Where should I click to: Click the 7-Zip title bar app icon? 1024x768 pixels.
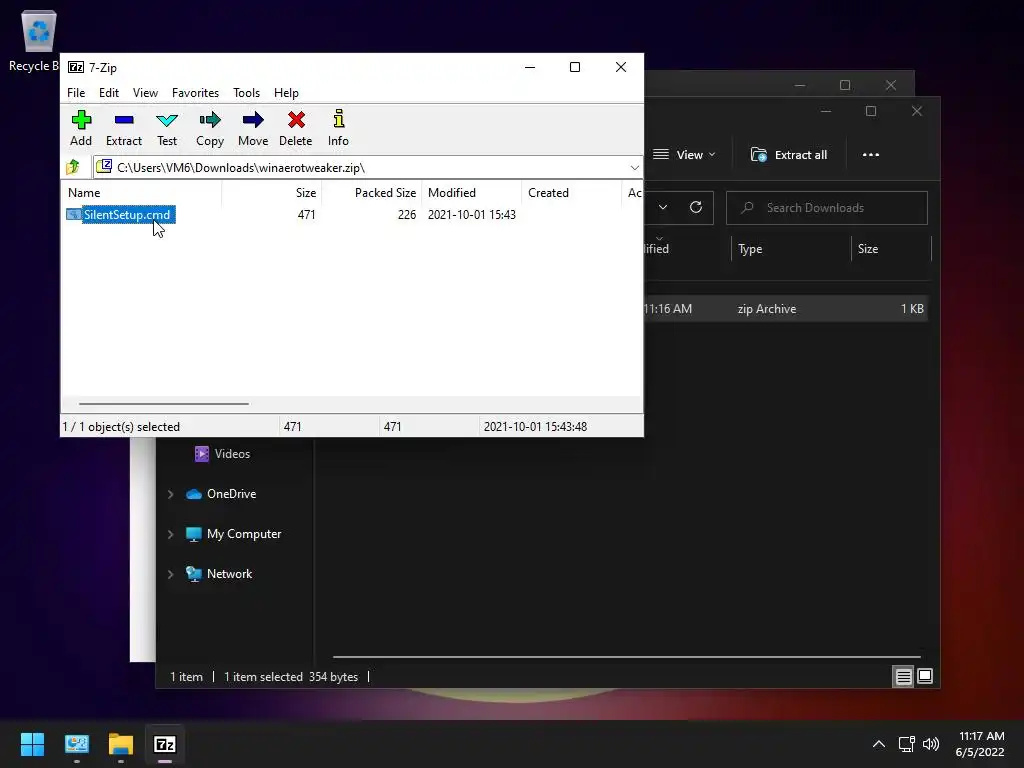(76, 67)
